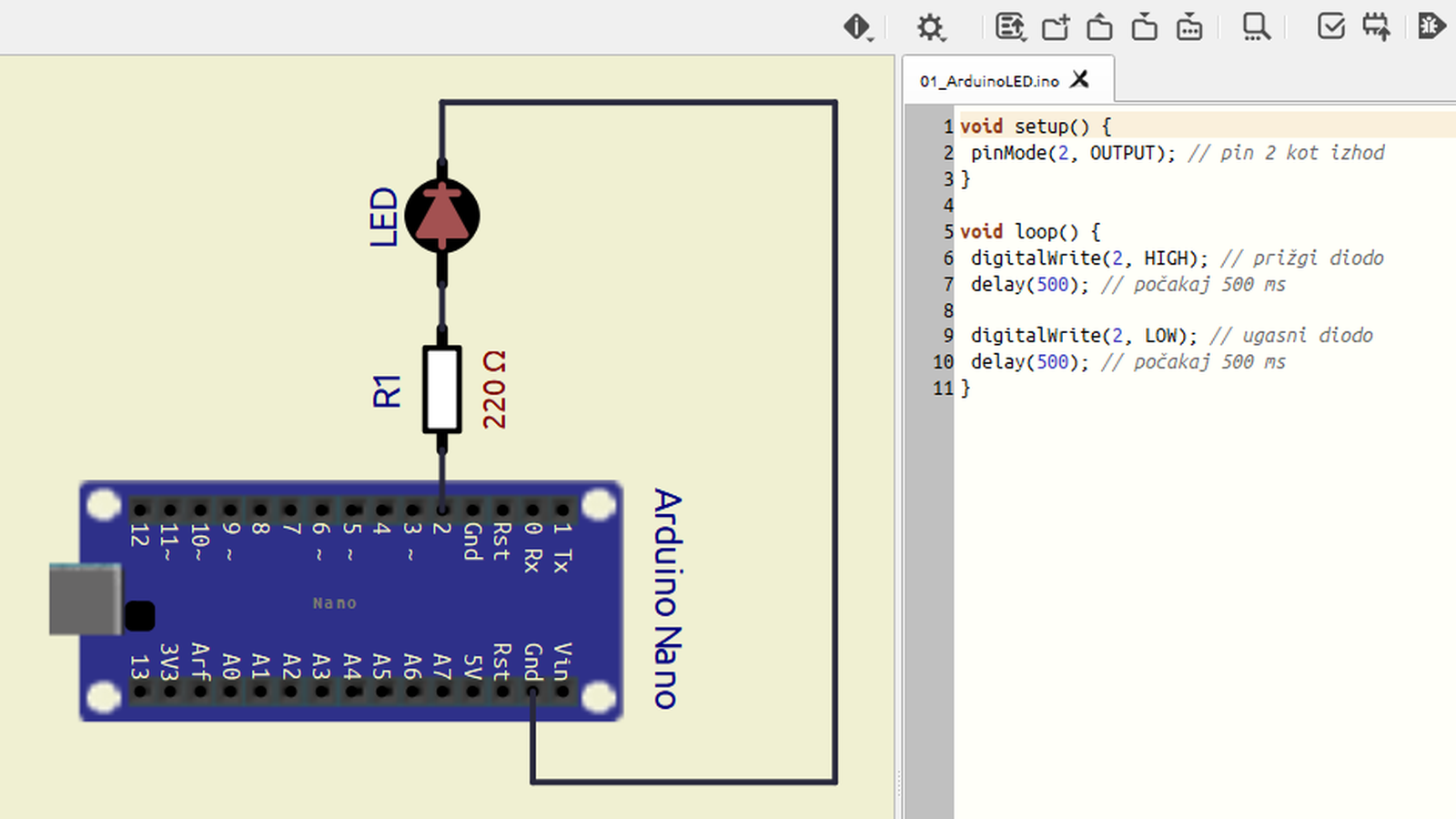Create a new file in the editor
The image size is (1456, 819).
1056,27
